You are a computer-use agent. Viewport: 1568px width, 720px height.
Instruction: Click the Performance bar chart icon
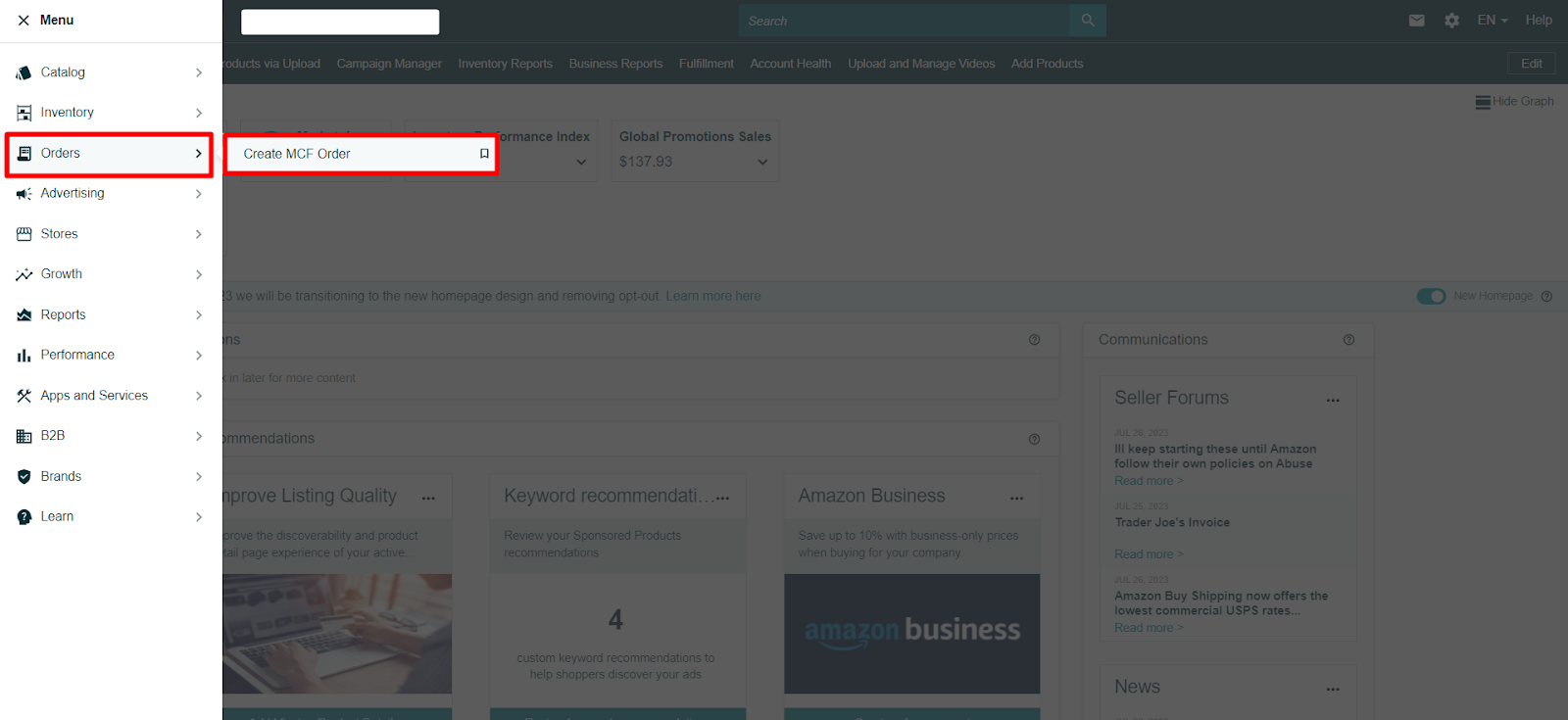click(x=24, y=356)
